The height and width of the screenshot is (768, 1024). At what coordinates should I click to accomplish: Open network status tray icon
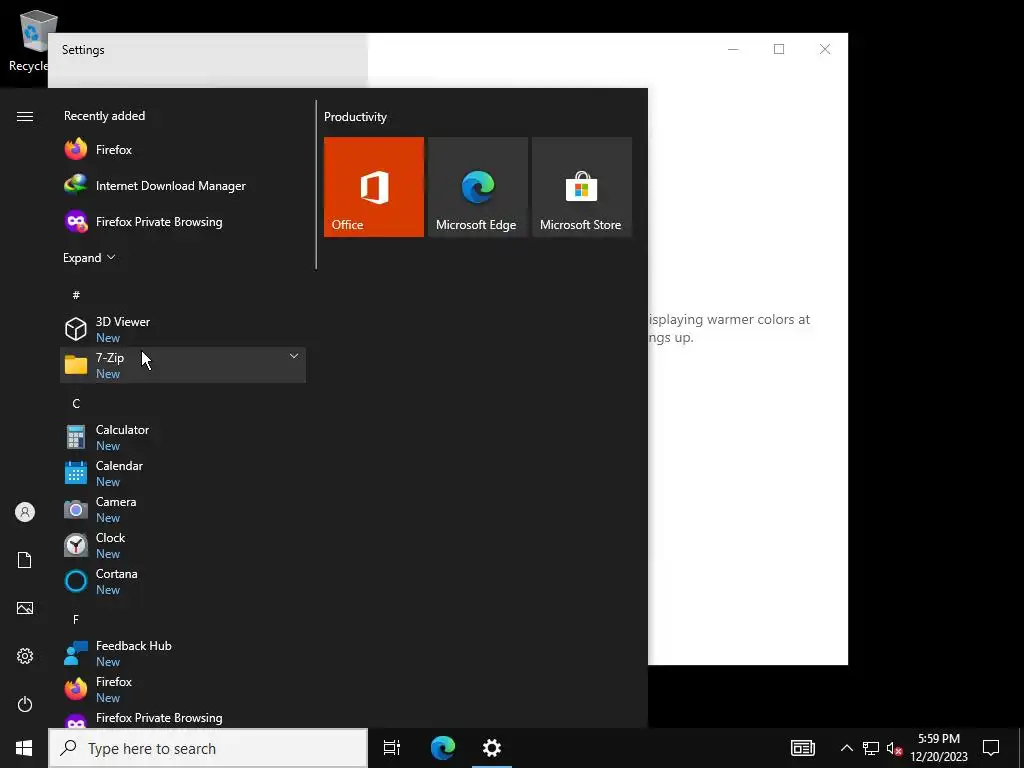tap(871, 748)
